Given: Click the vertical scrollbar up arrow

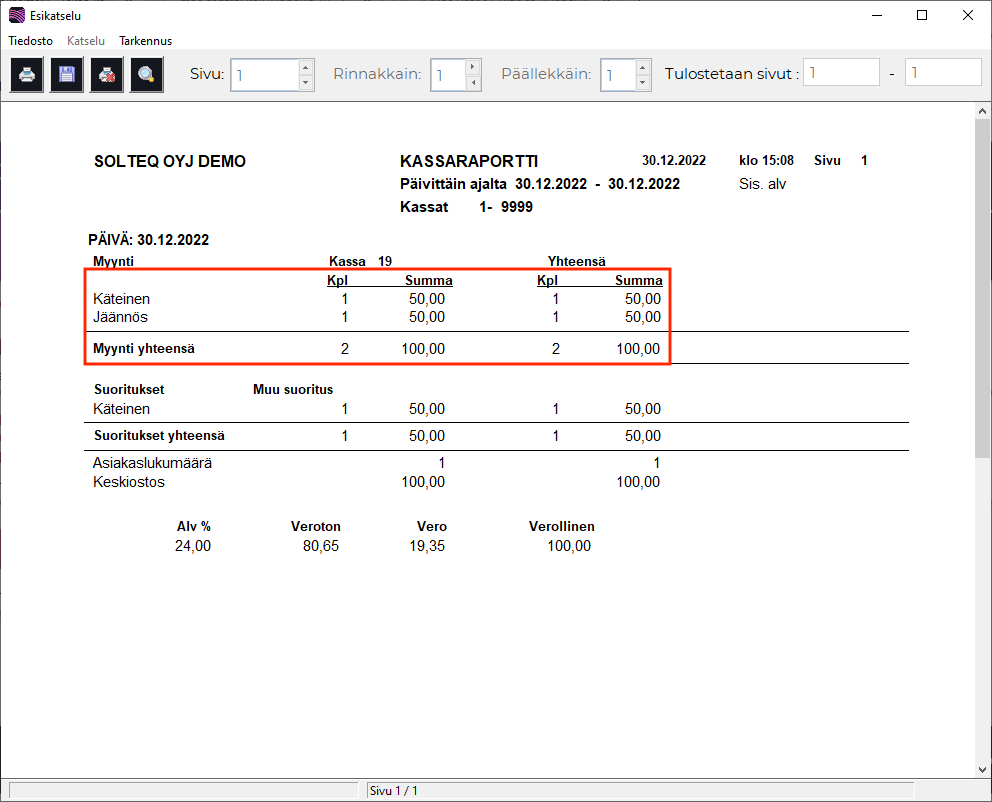Looking at the screenshot, I should click(x=982, y=112).
